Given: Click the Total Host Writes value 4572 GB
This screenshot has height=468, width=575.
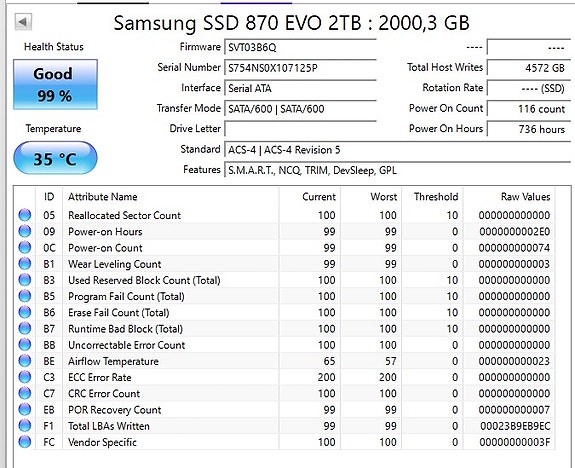Looking at the screenshot, I should click(x=529, y=68).
